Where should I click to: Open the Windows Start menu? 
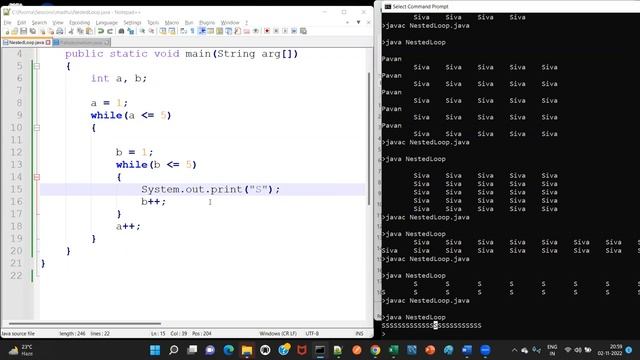(x=155, y=350)
